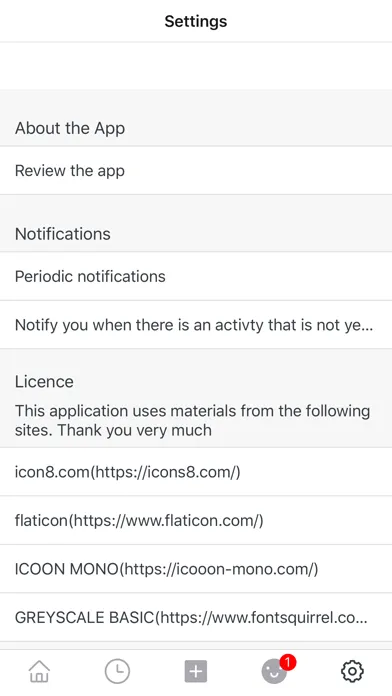392x696 pixels.
Task: Tap the red notification badge
Action: point(288,663)
